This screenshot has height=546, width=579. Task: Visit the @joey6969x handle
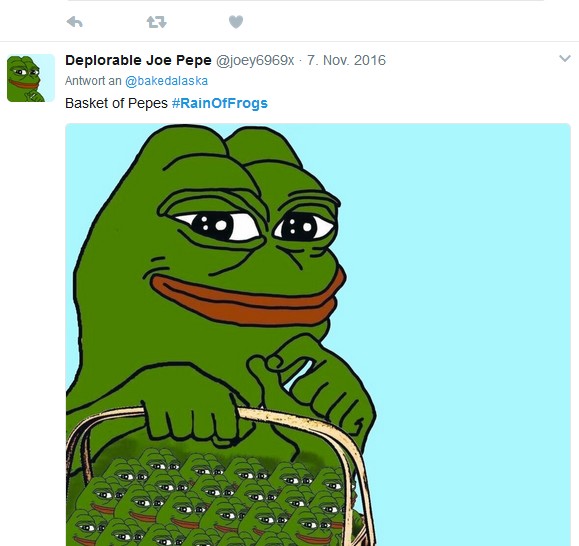click(255, 60)
